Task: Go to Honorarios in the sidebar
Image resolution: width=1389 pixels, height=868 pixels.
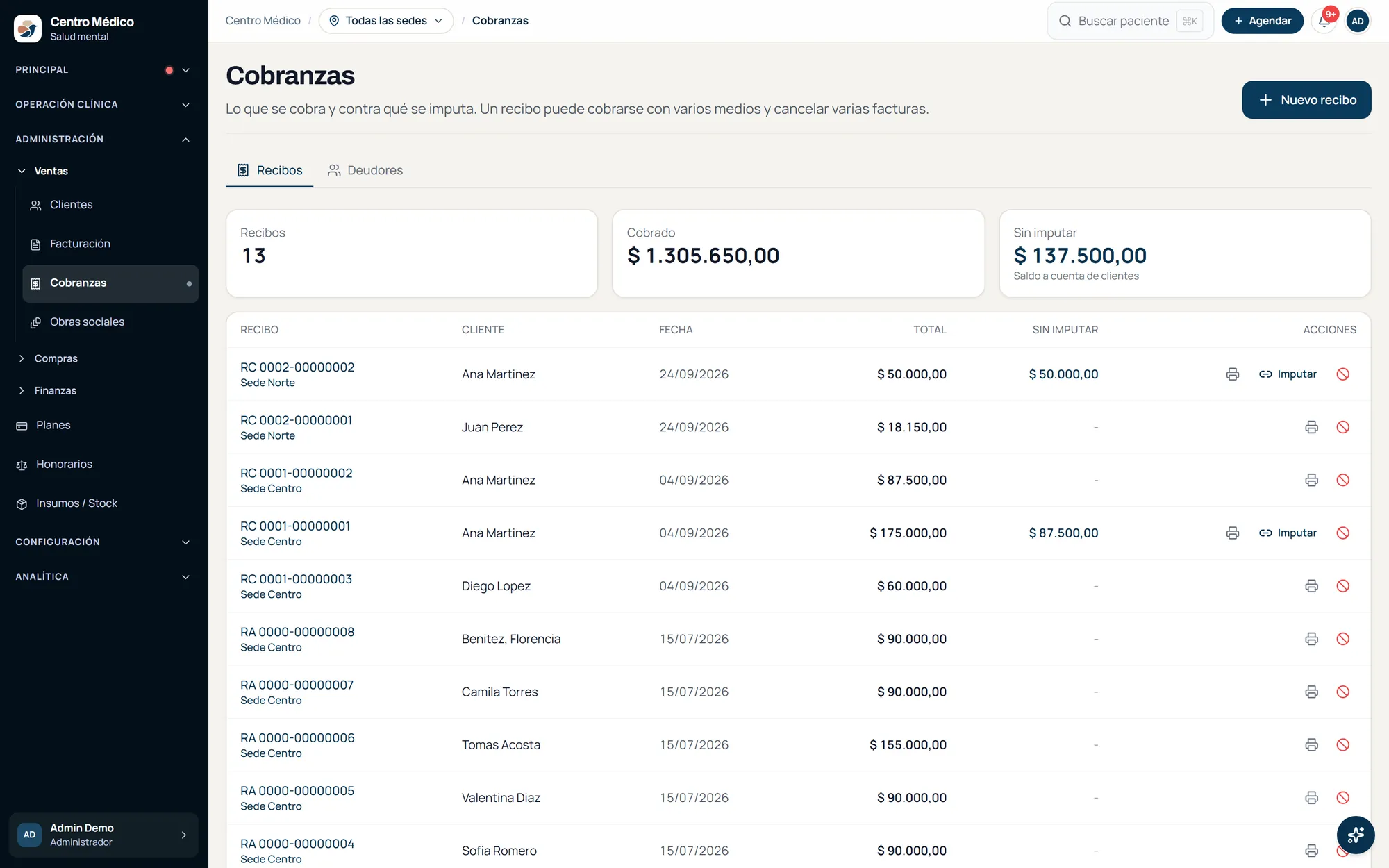Action: click(104, 465)
